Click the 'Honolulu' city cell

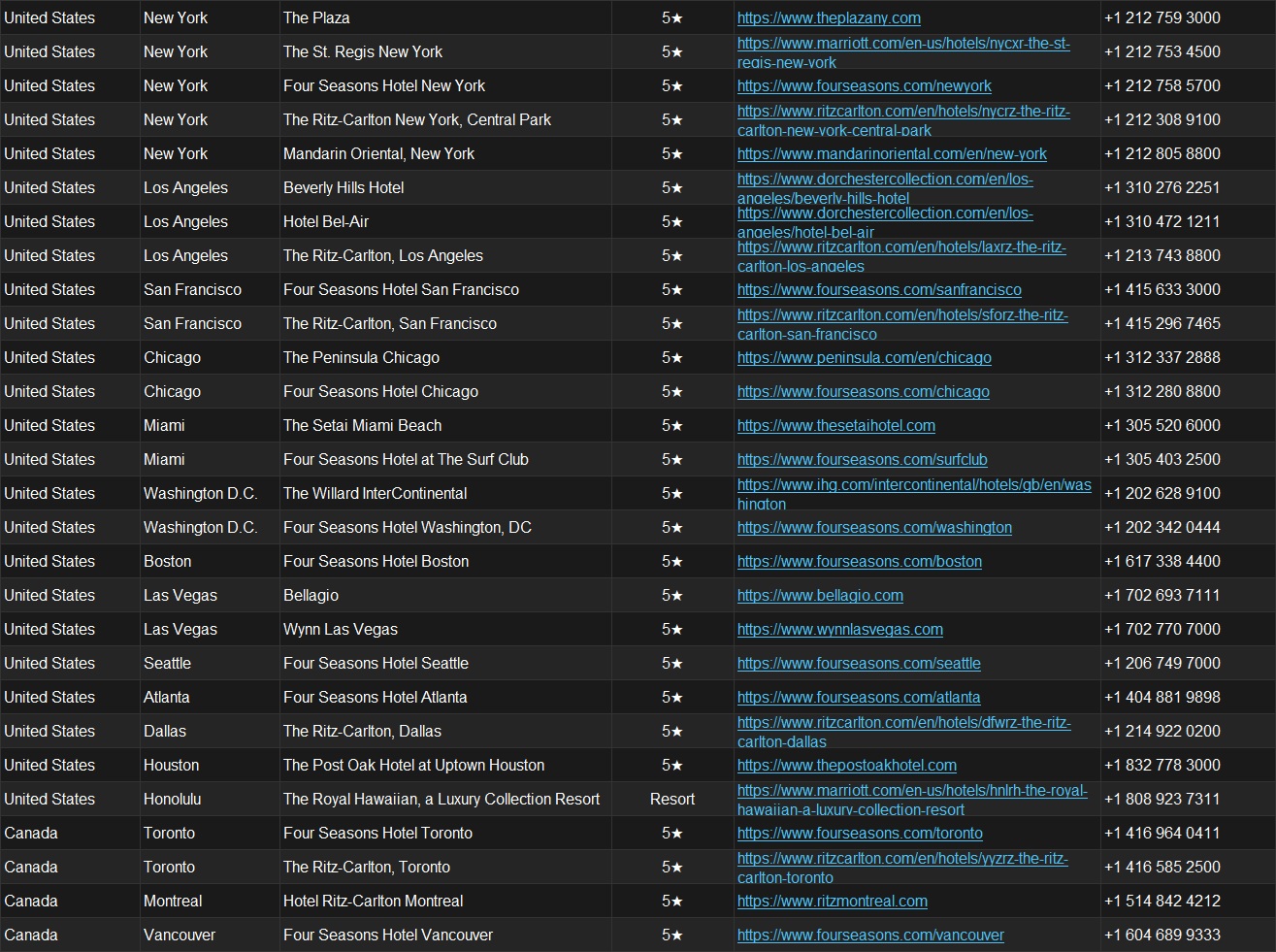point(210,799)
